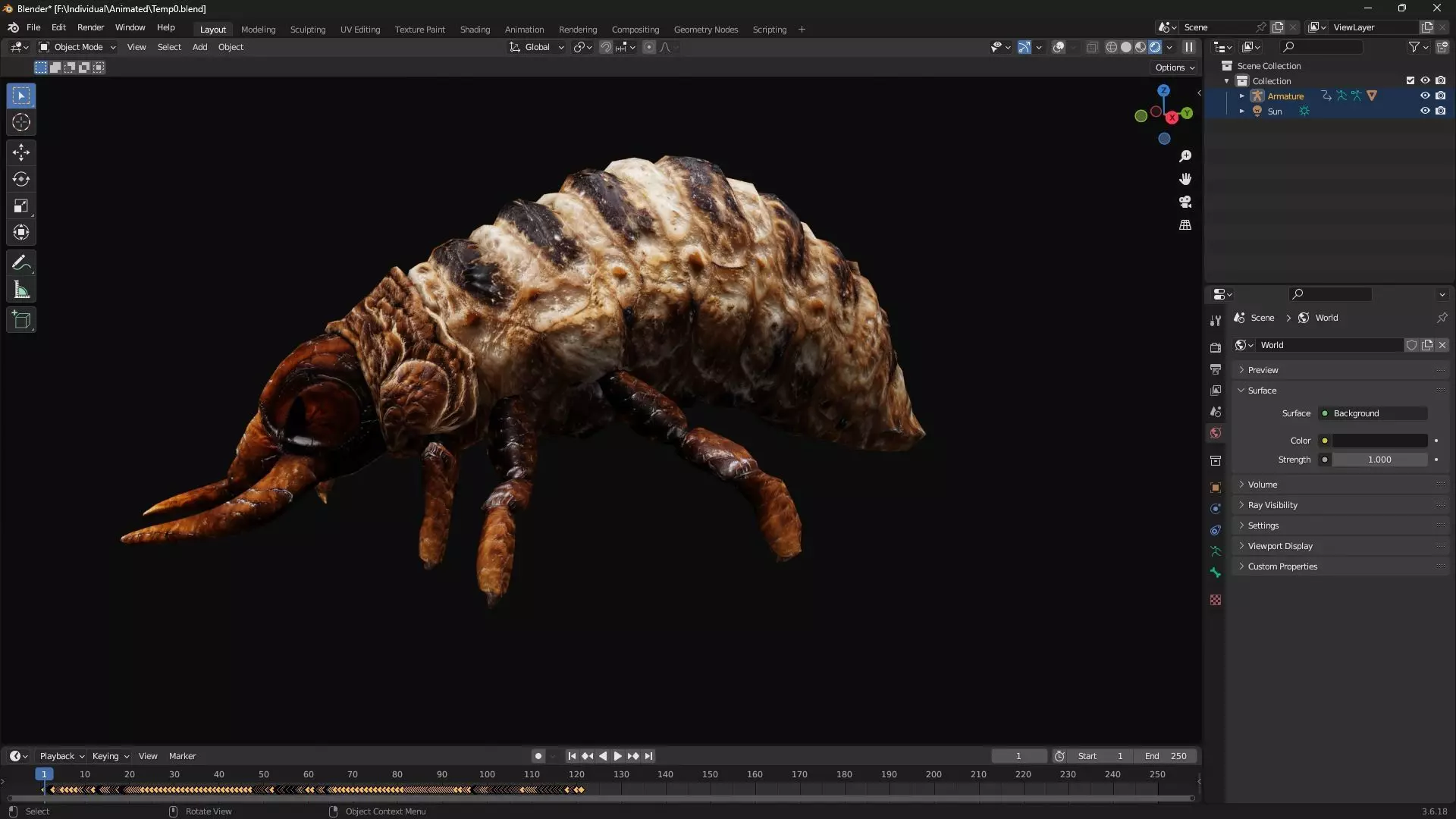
Task: Open the Output properties tab
Action: point(1216,369)
